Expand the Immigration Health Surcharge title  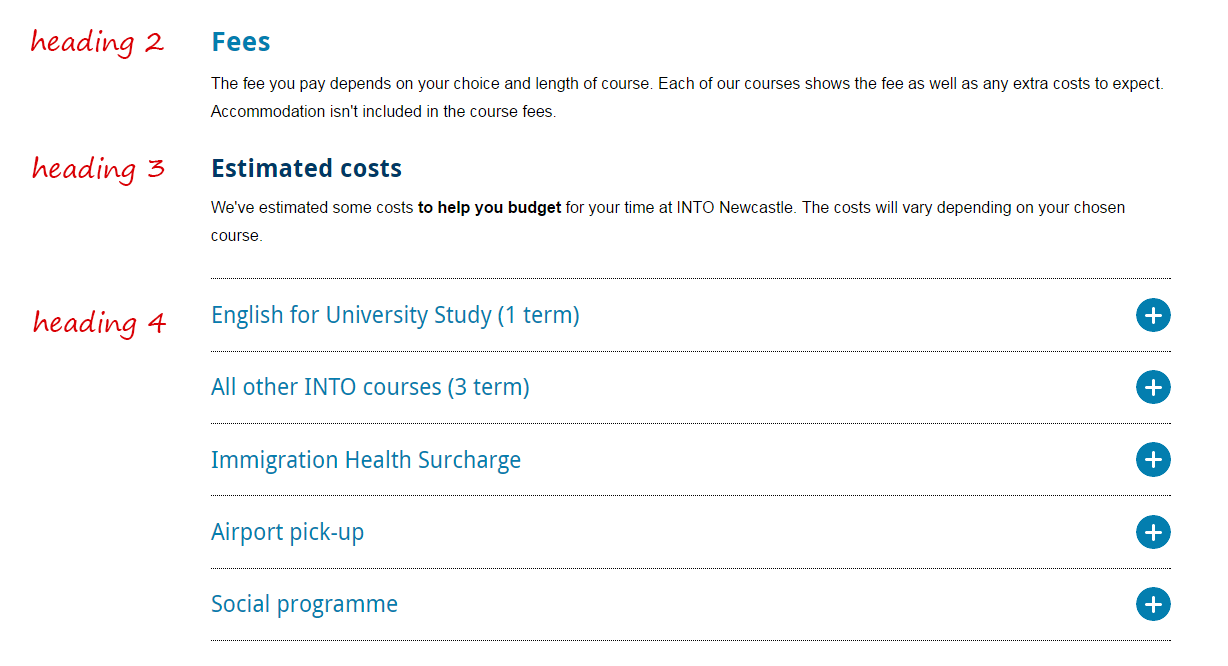(x=366, y=460)
